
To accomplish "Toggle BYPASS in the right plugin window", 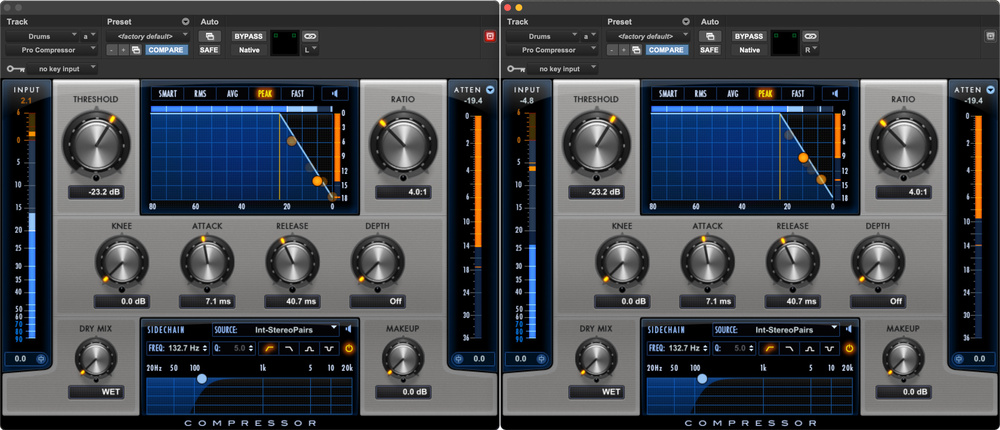I will (749, 36).
